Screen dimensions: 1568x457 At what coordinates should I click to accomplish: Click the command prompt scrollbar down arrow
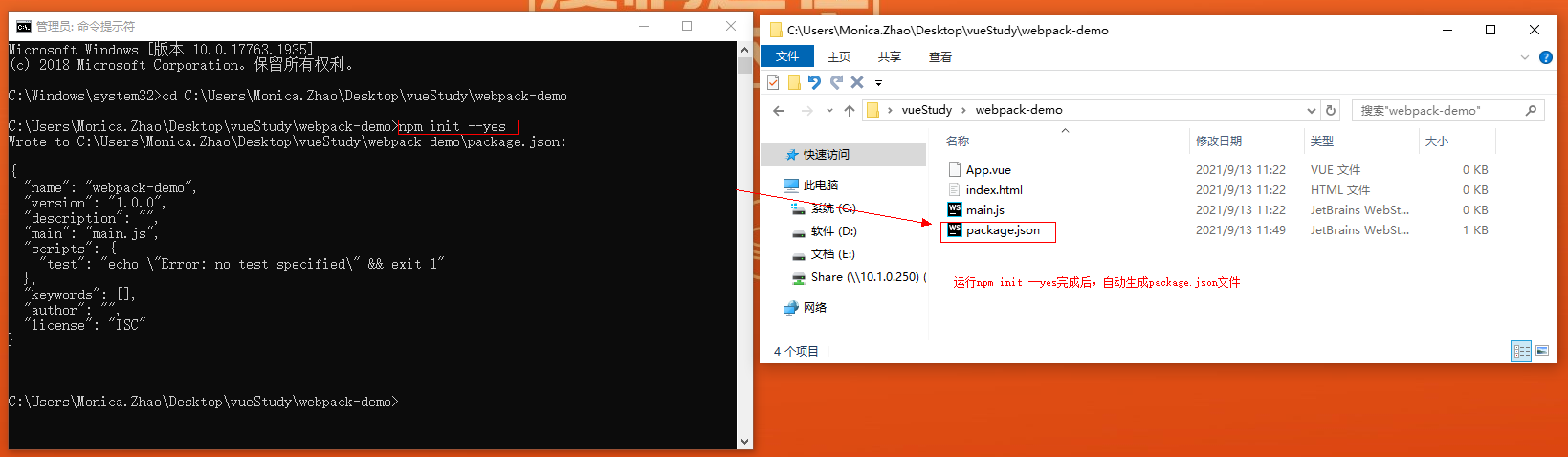[744, 441]
